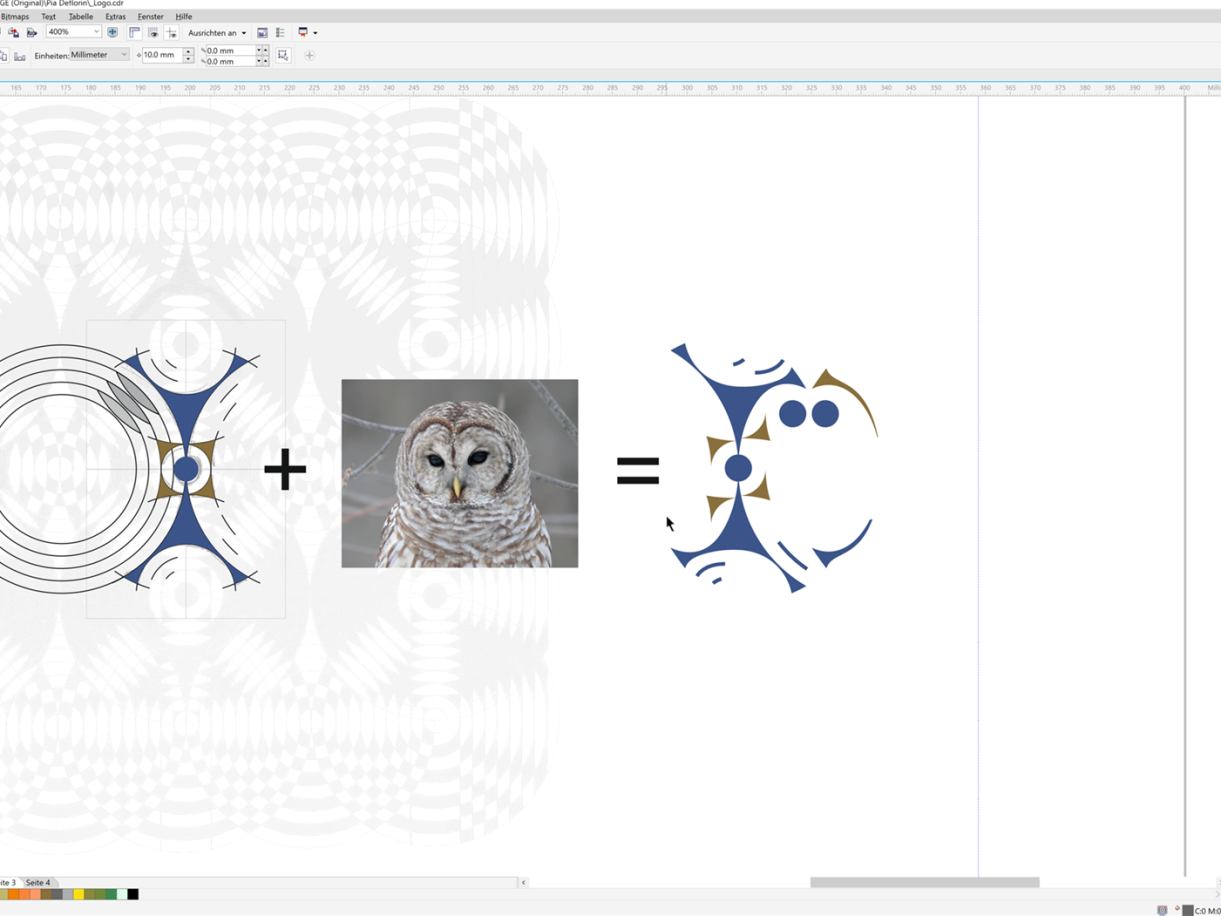Open the Hilfe menu
Image resolution: width=1221 pixels, height=916 pixels.
coord(183,17)
